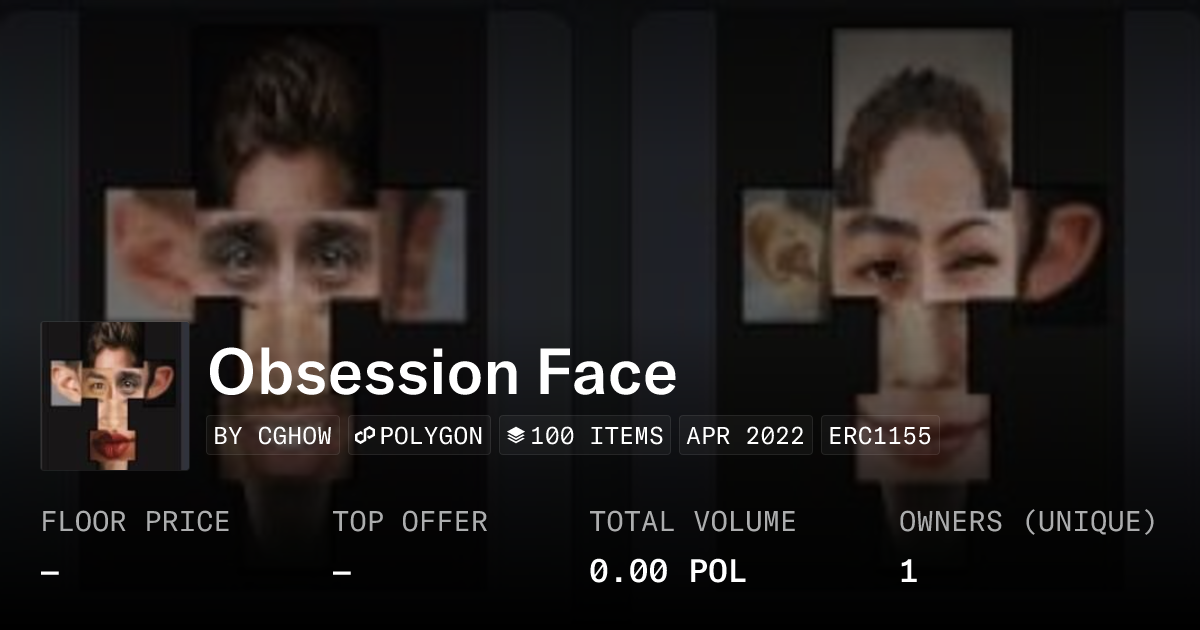Click the 100 ITEMS text label

point(597,436)
